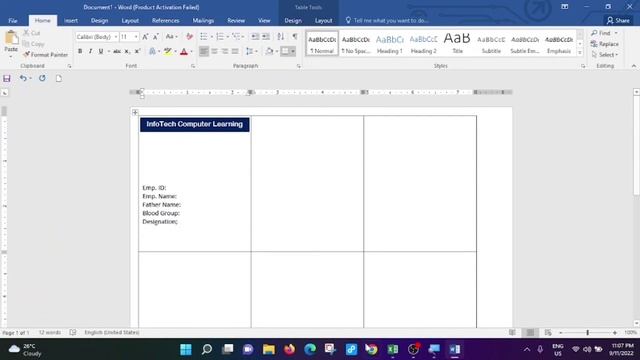Toggle Subscript formatting
This screenshot has width=640, height=360.
(127, 51)
